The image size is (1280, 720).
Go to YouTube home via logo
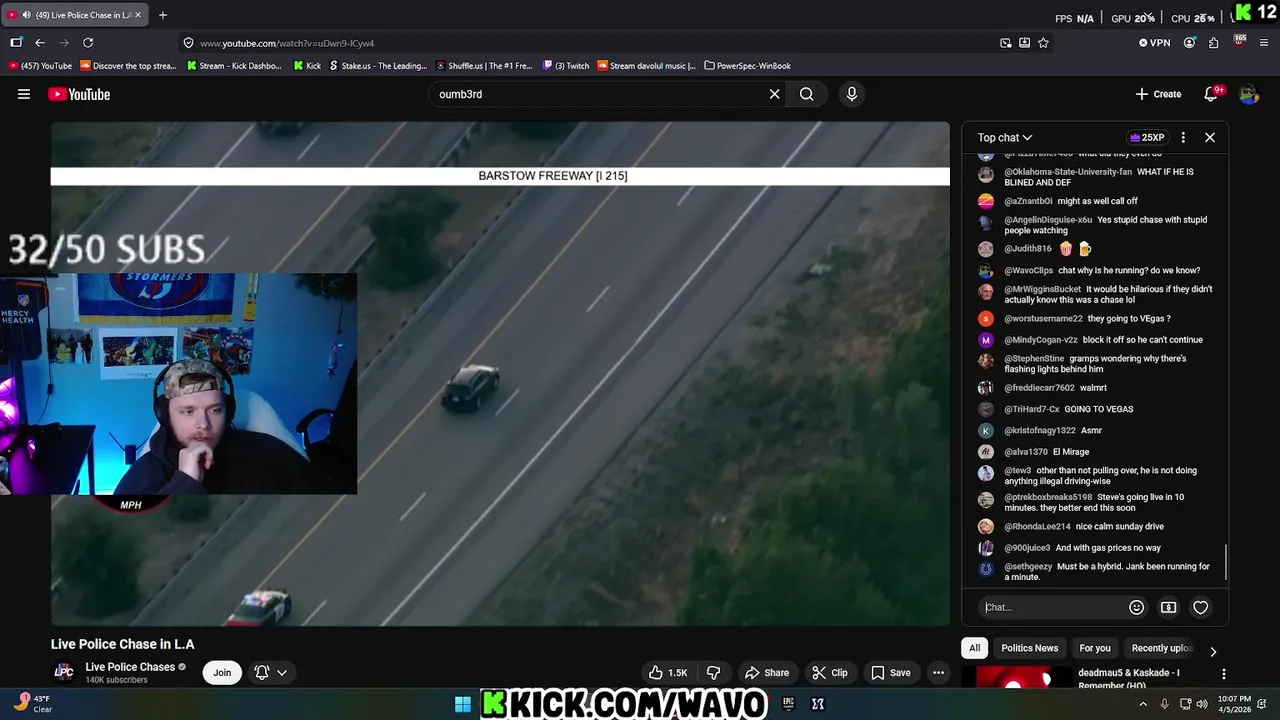tap(79, 94)
